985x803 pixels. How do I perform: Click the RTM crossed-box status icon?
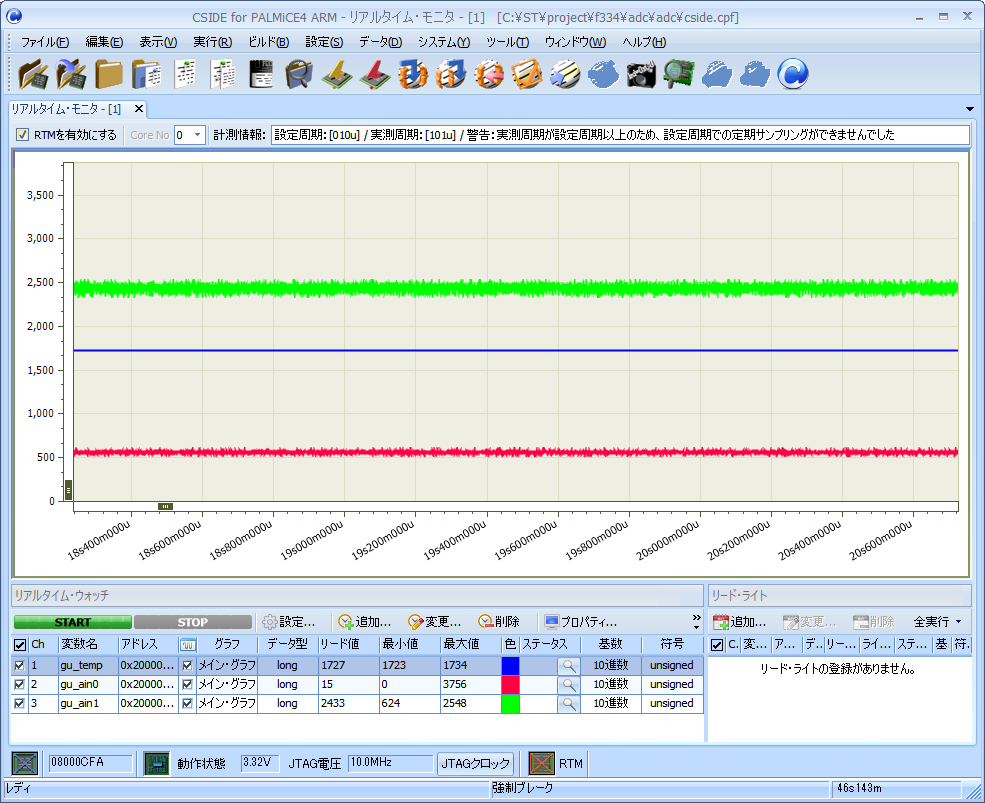coord(541,763)
